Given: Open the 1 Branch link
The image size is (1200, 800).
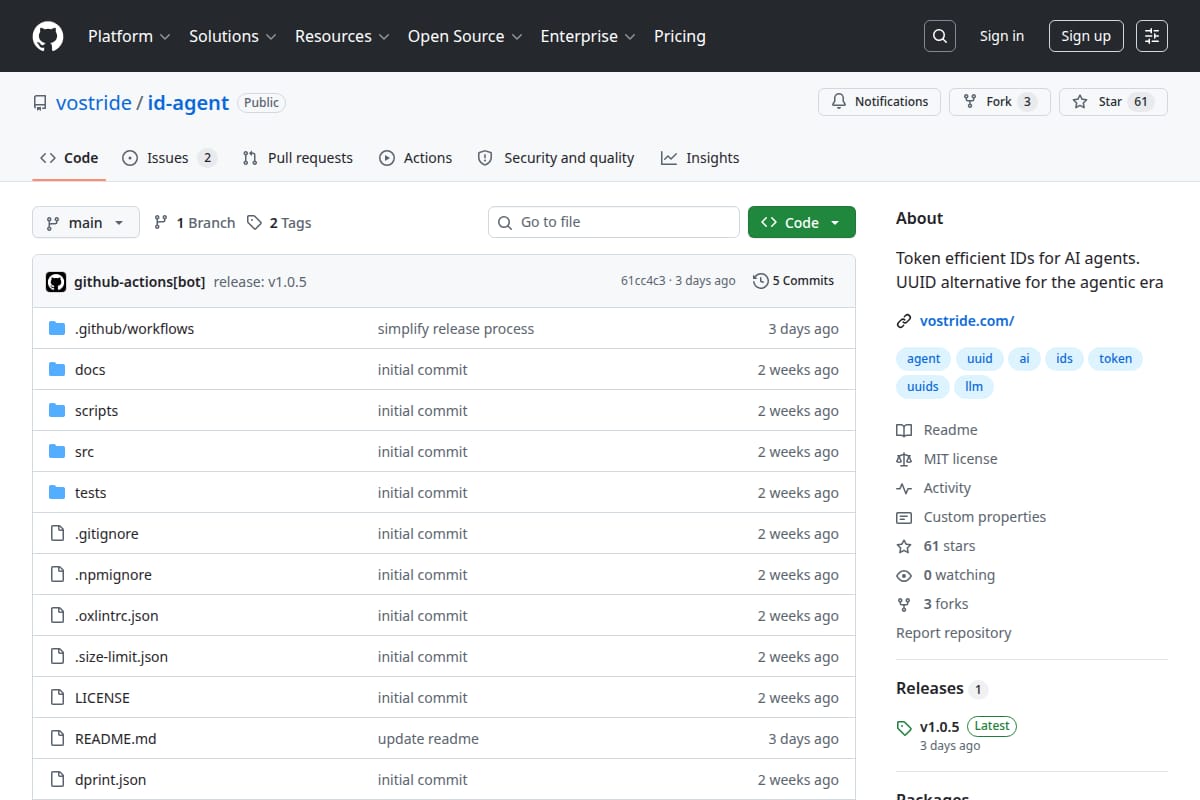Looking at the screenshot, I should (194, 223).
